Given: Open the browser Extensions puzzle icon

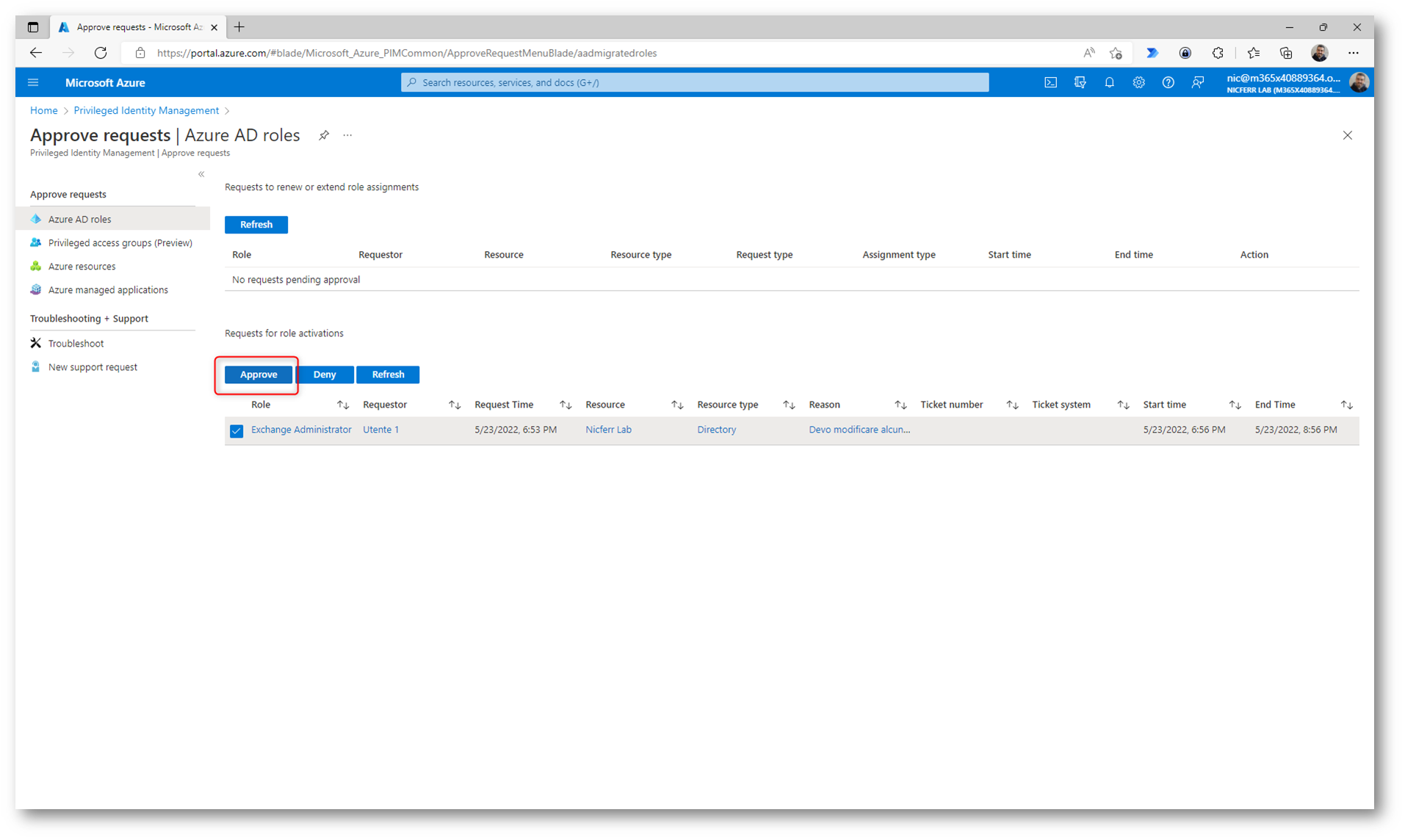Looking at the screenshot, I should point(1217,53).
